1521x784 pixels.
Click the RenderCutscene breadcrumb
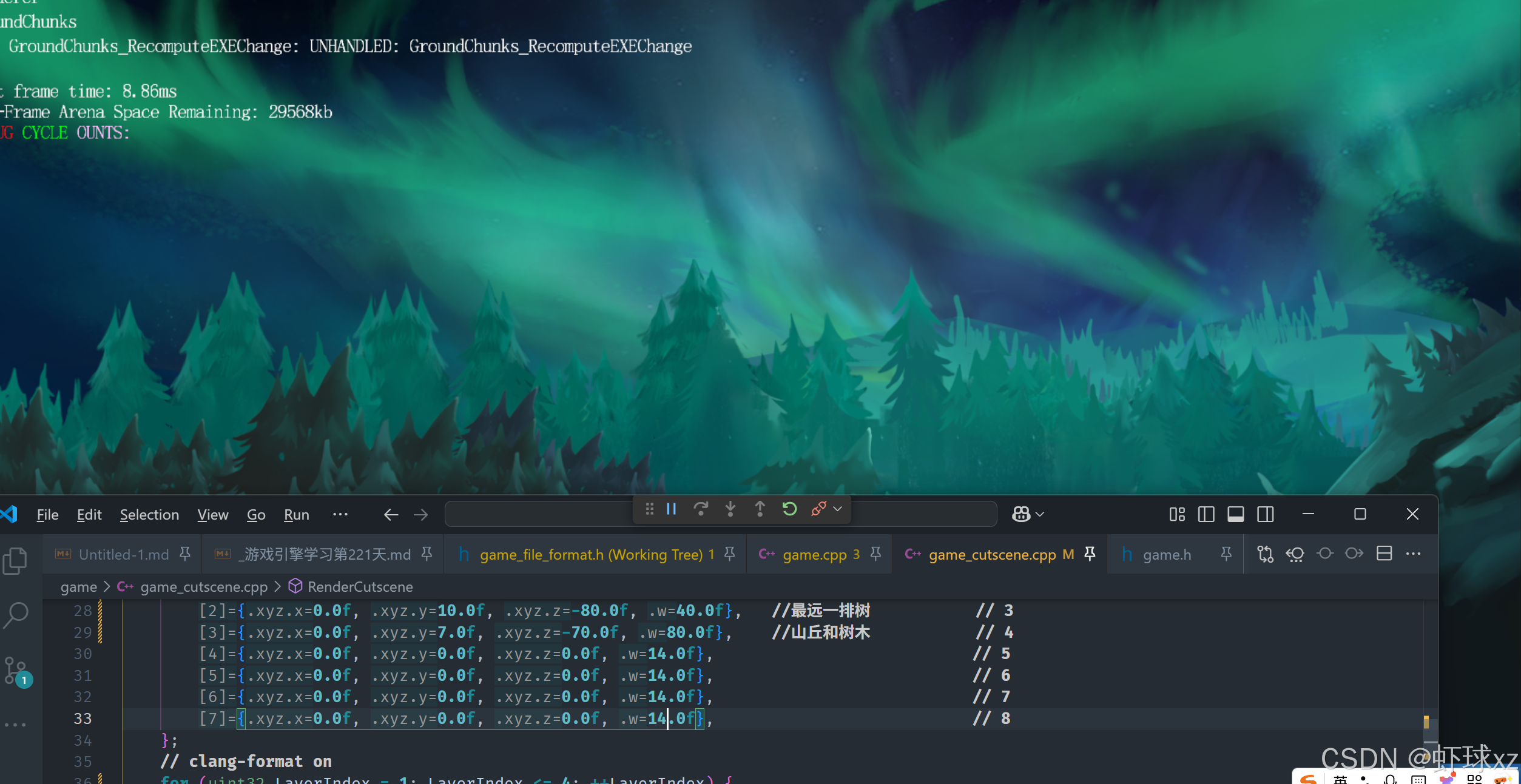[360, 587]
